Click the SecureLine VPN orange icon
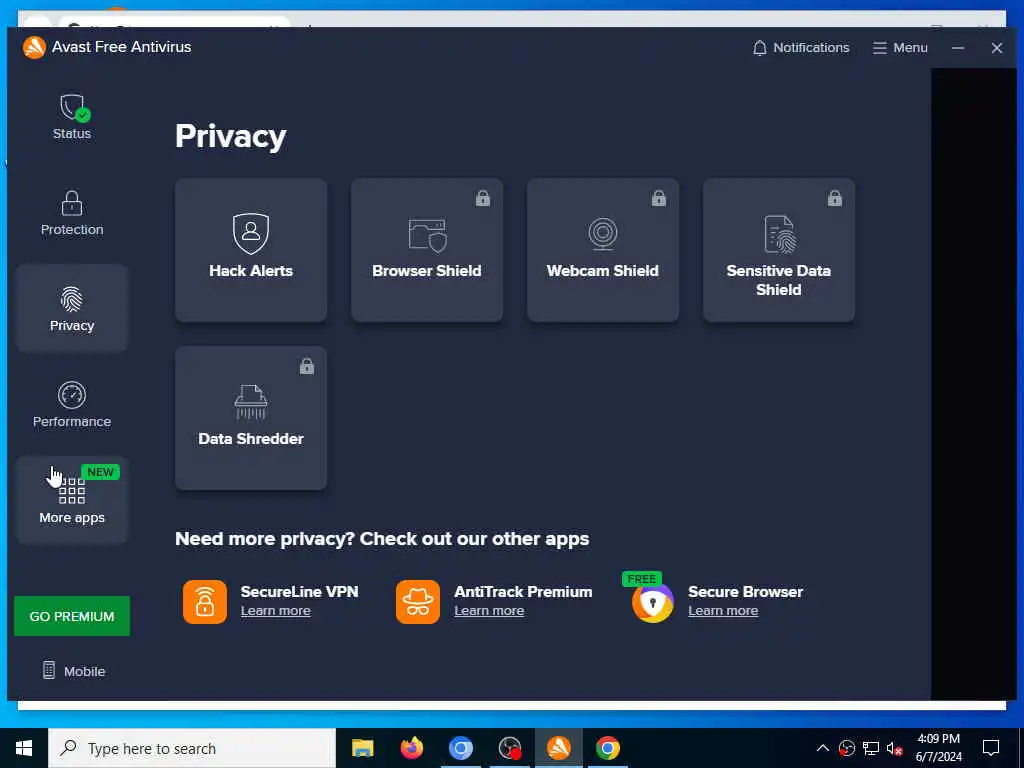This screenshot has height=768, width=1024. [x=205, y=601]
